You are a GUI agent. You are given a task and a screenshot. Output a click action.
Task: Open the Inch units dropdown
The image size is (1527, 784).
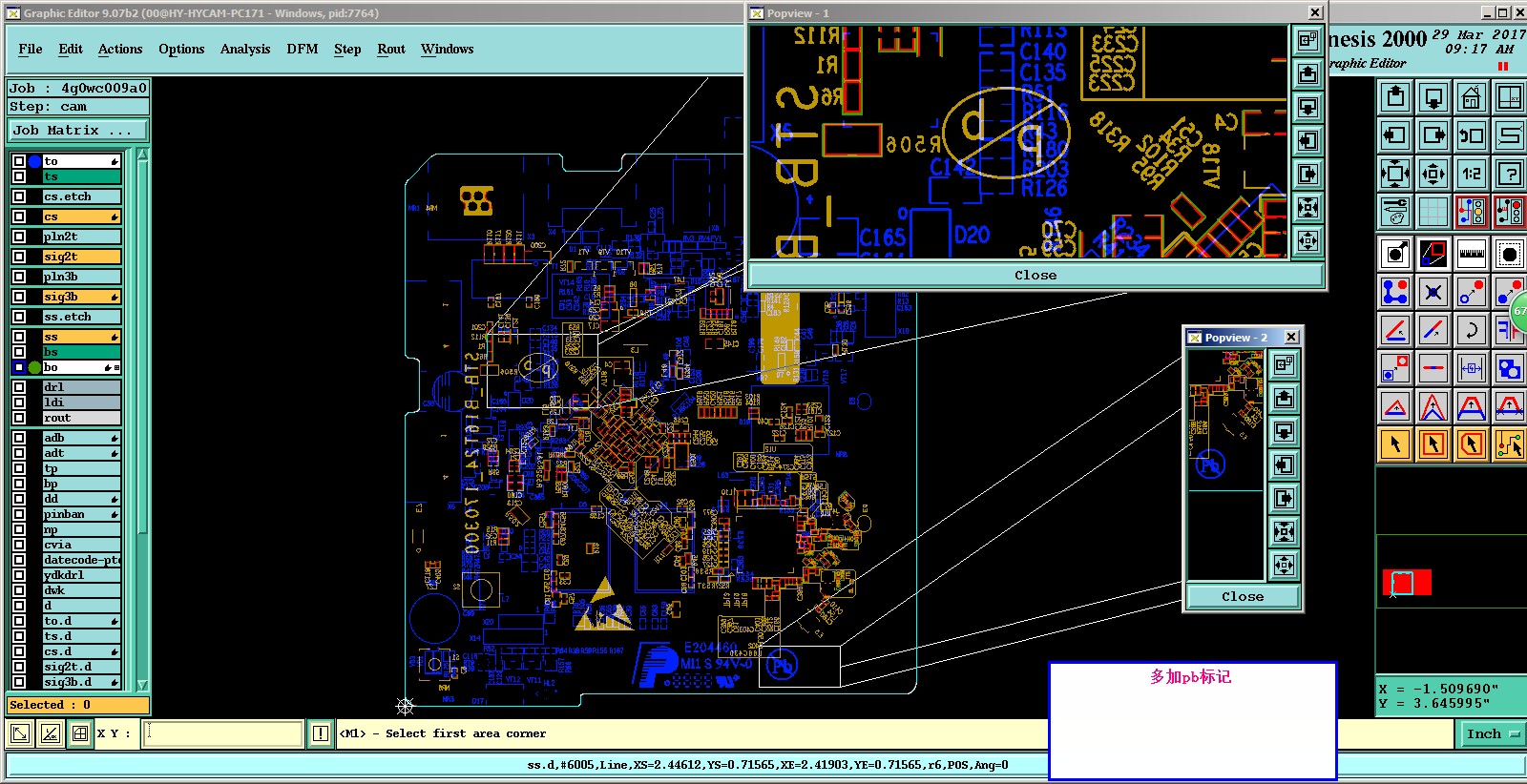click(x=1493, y=733)
